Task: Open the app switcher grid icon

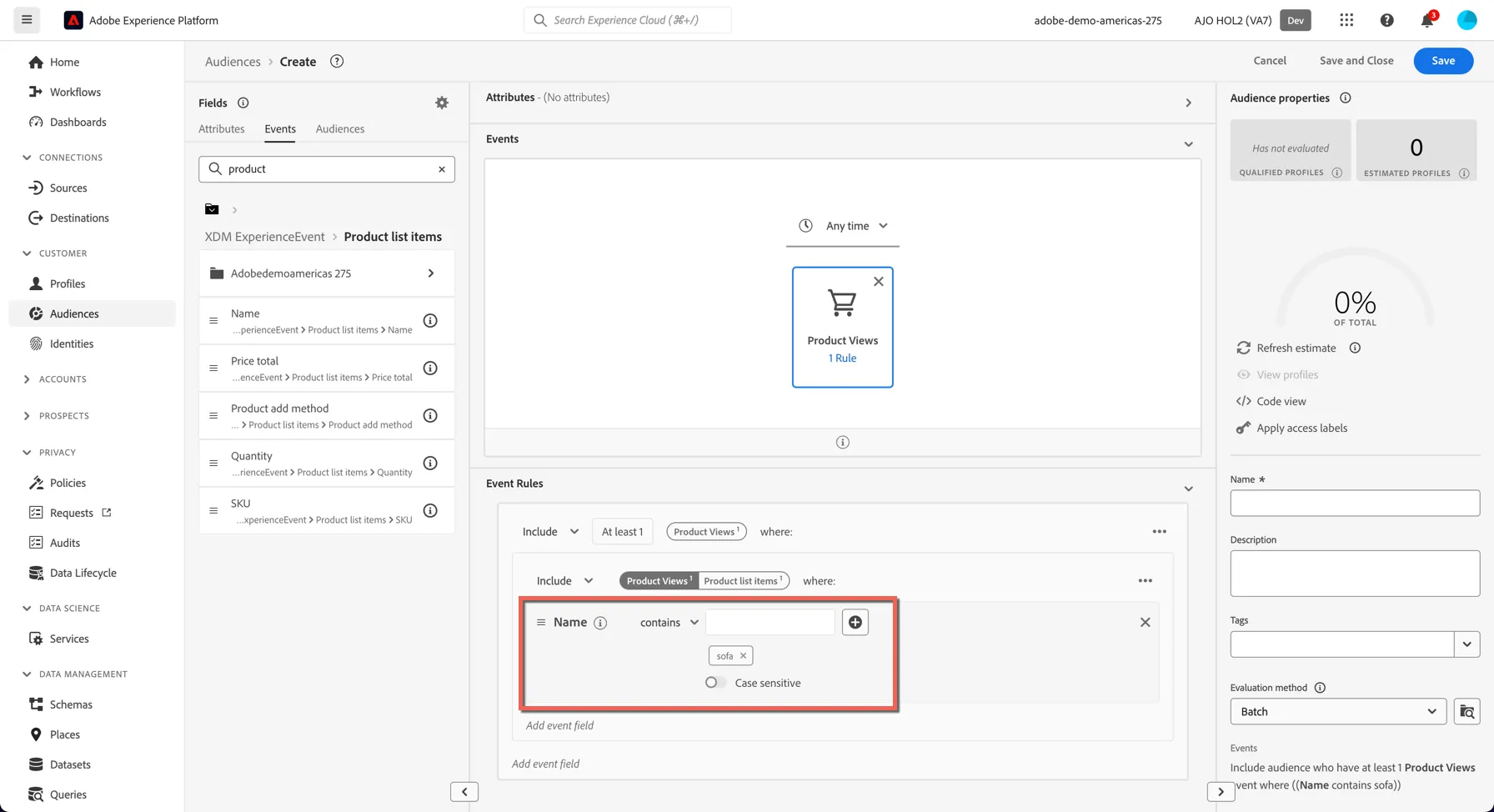Action: coord(1346,20)
